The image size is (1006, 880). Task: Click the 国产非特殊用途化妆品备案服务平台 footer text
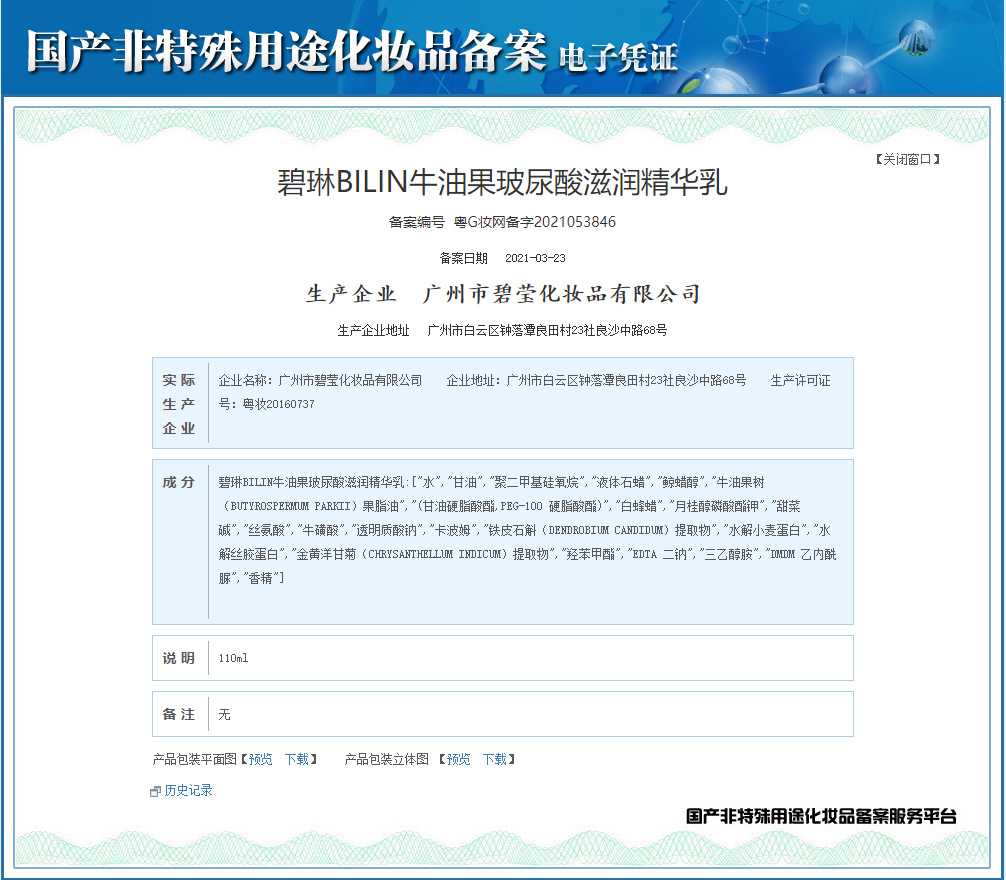pyautogui.click(x=821, y=816)
